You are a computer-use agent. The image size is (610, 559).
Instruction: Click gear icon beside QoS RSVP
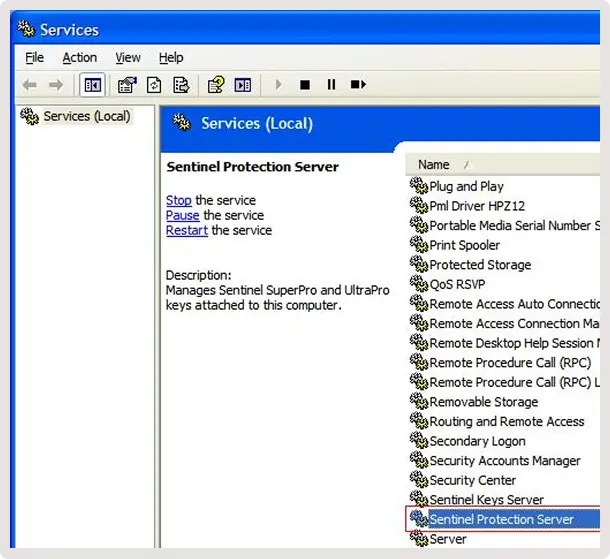(419, 283)
